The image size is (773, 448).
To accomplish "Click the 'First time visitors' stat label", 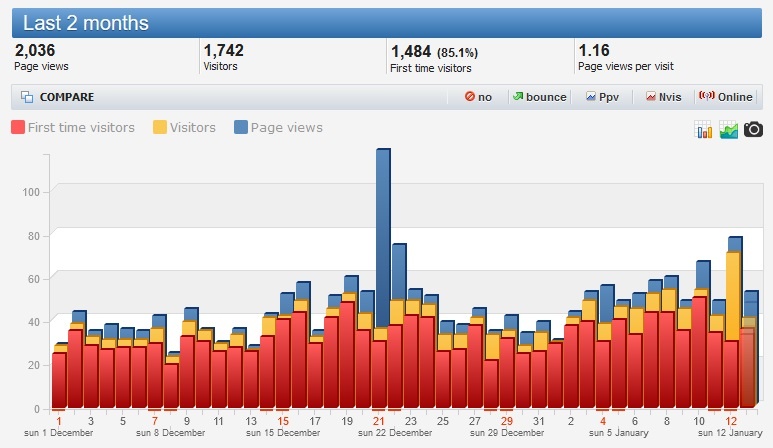I will [x=431, y=69].
